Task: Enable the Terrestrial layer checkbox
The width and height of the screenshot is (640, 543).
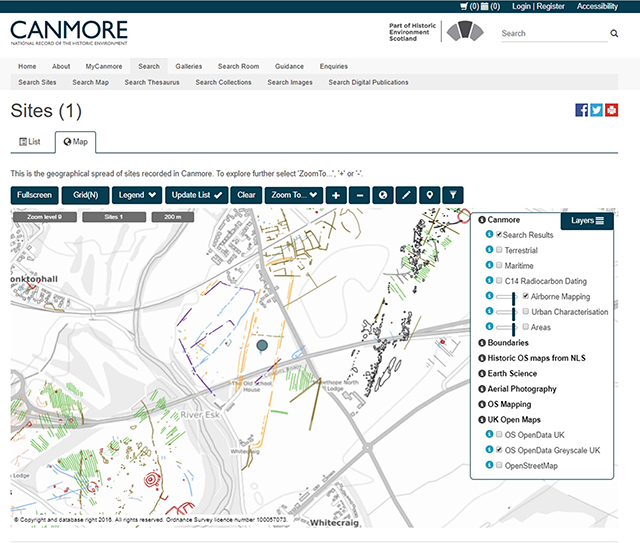Action: (500, 250)
